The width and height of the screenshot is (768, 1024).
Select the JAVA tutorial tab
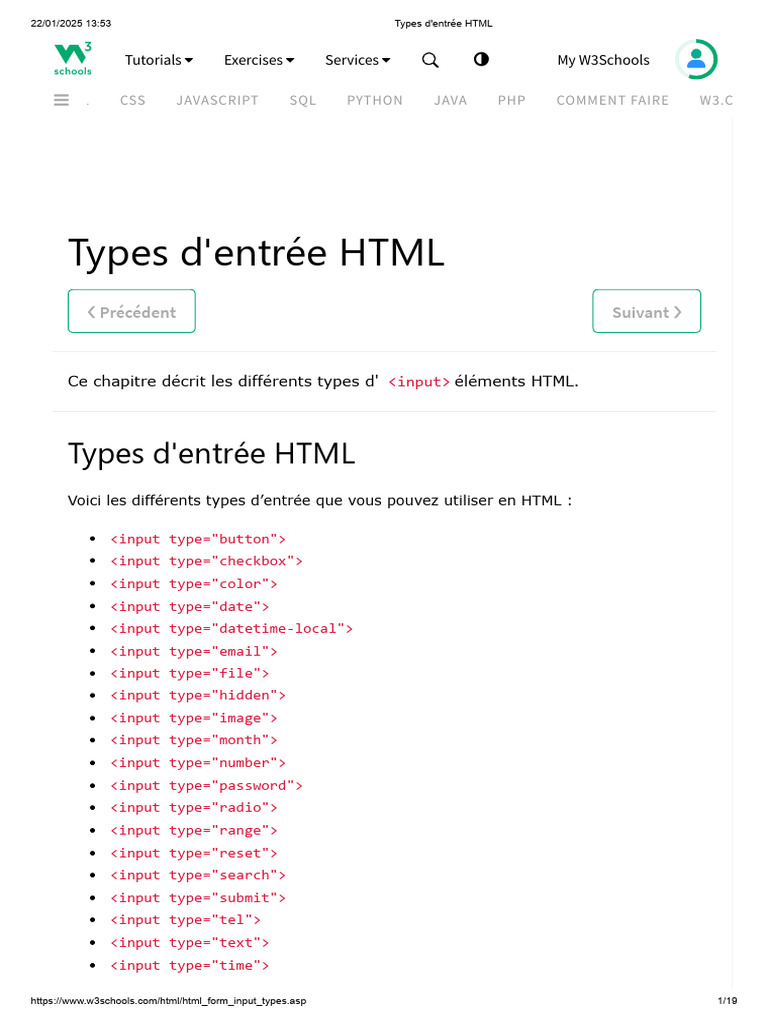pyautogui.click(x=450, y=100)
